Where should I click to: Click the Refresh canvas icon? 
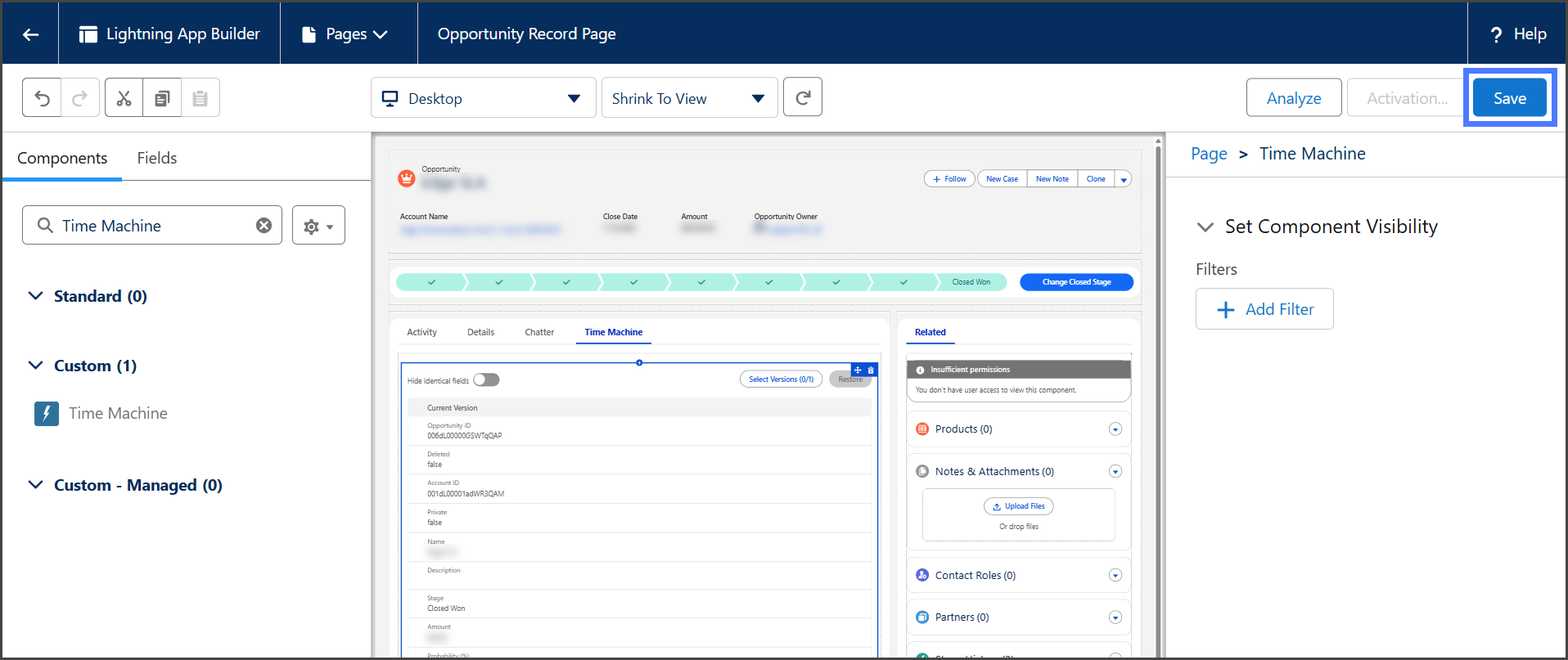802,98
